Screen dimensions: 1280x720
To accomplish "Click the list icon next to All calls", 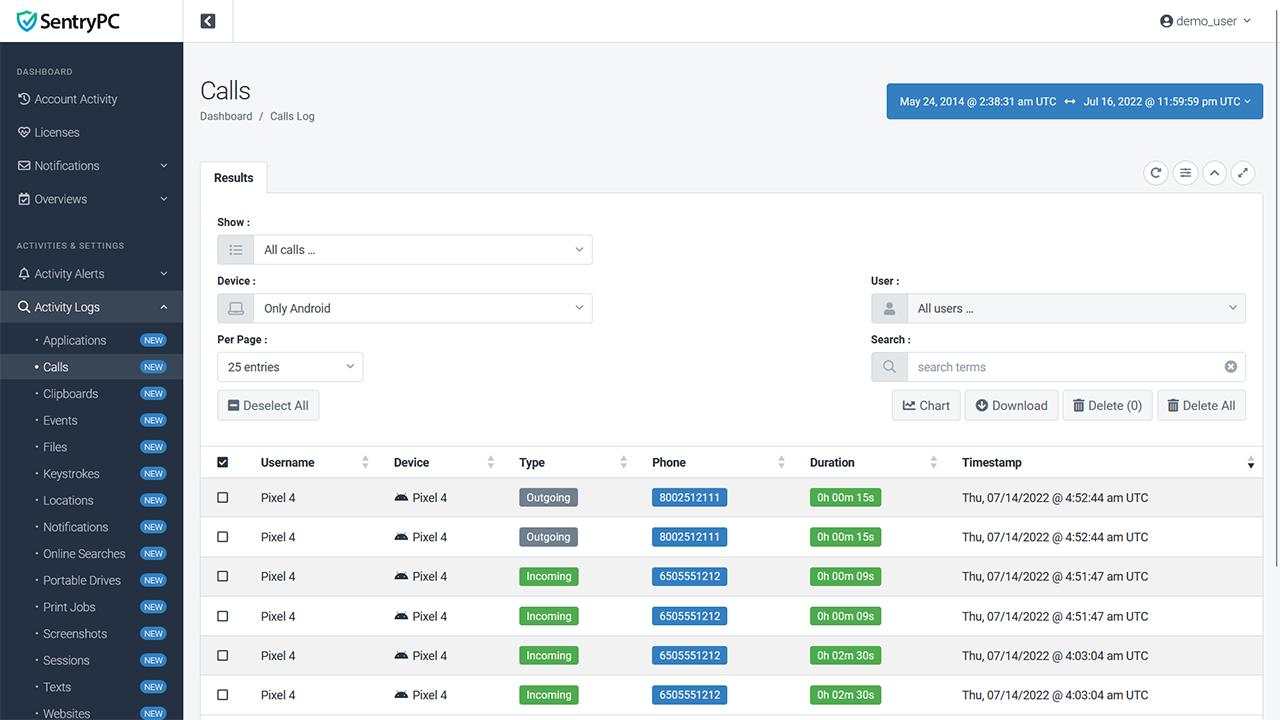I will (x=236, y=250).
